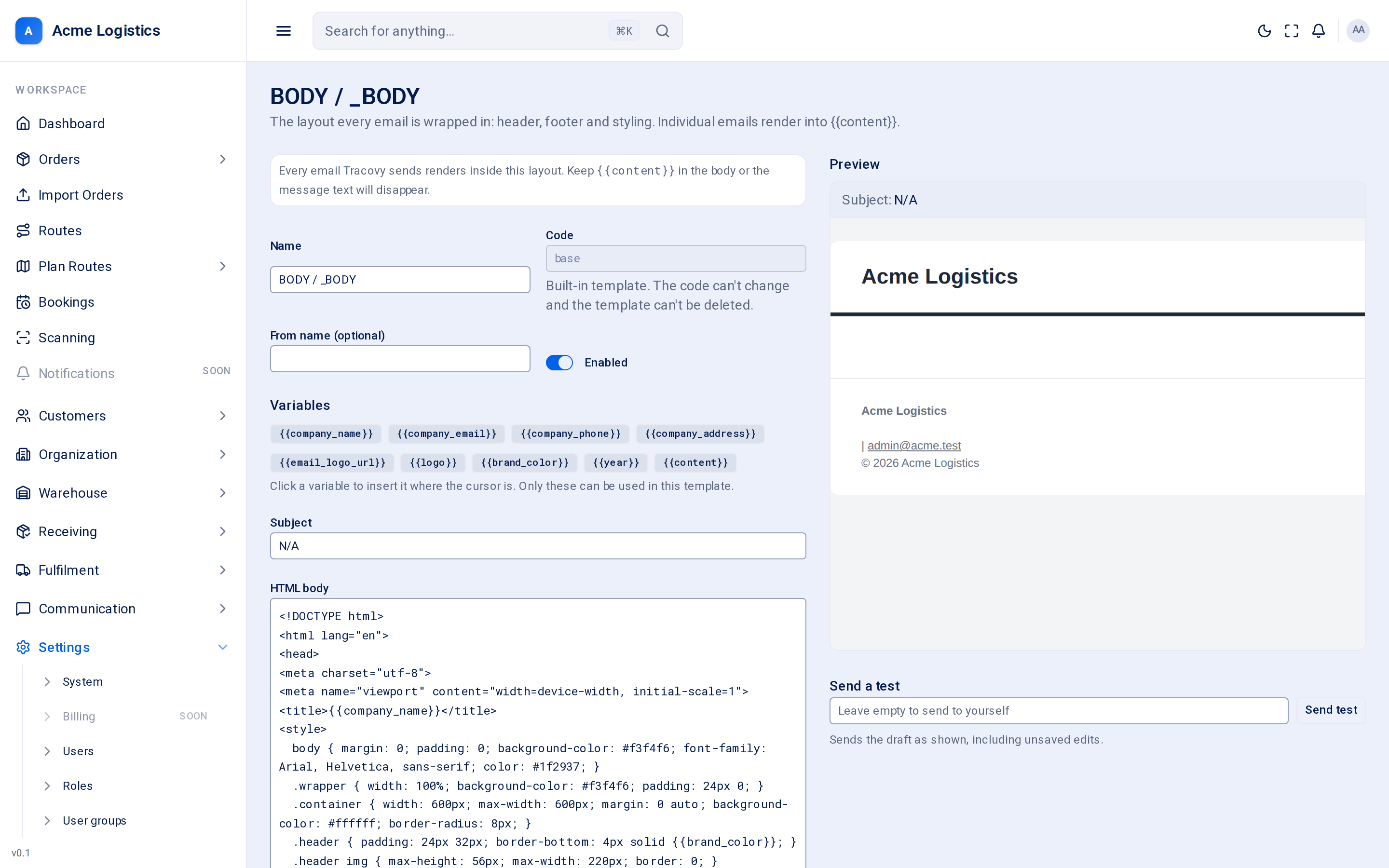Image resolution: width=1389 pixels, height=868 pixels.
Task: Expand the Orders submenu chevron
Action: 223,159
